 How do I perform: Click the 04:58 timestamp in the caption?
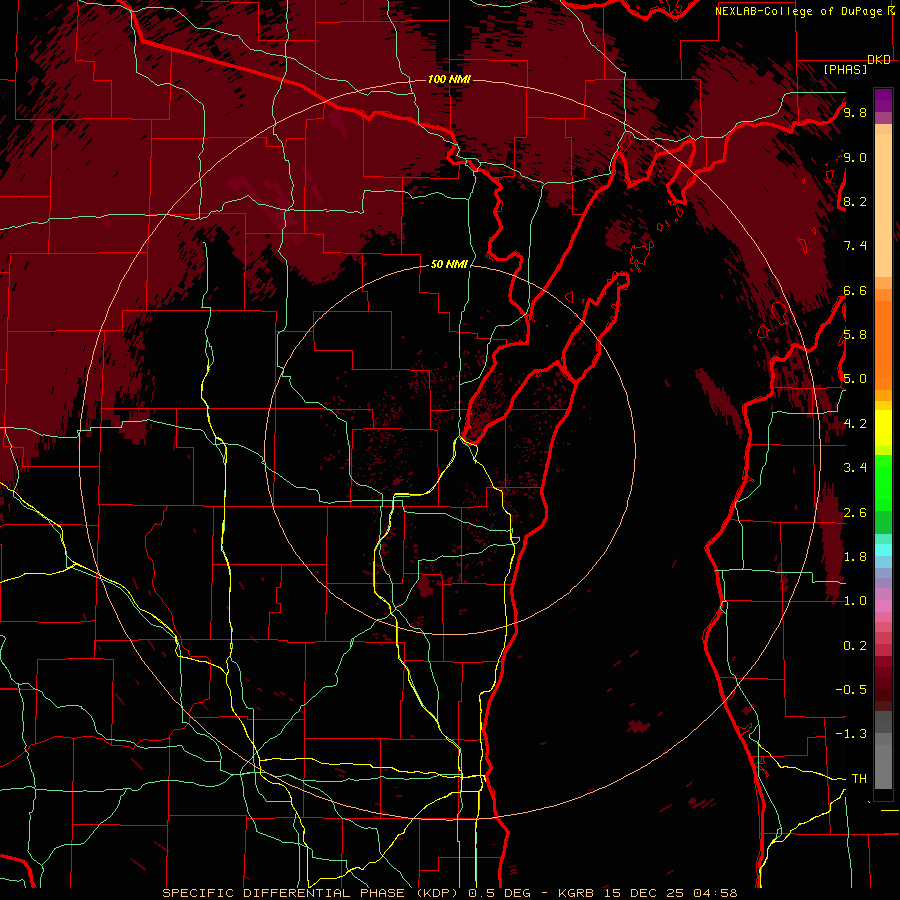pos(715,893)
